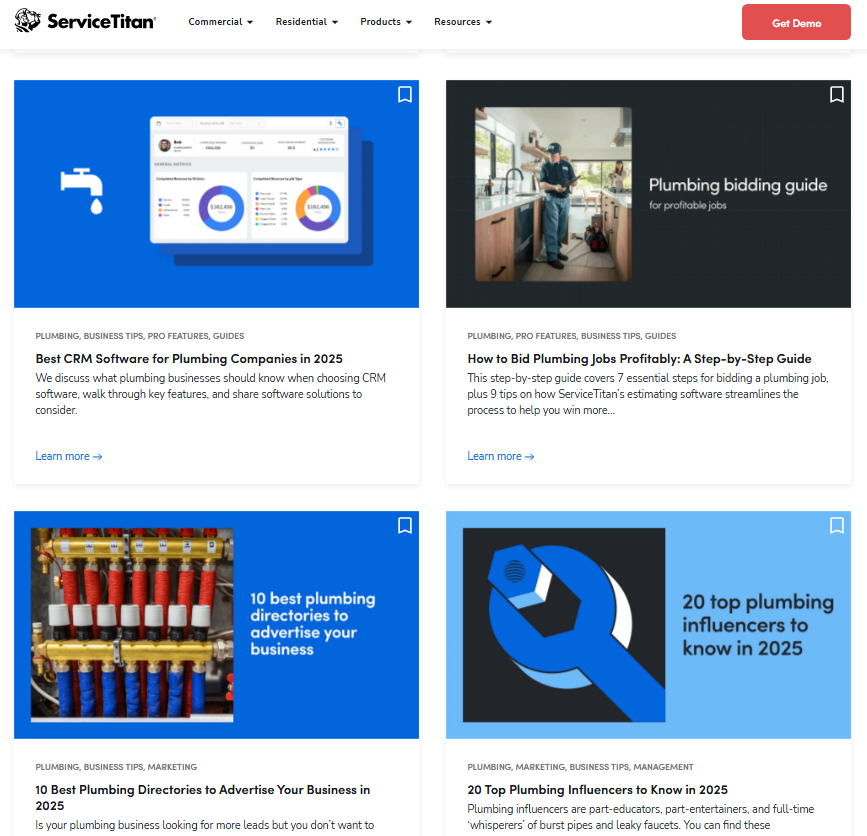Open Best CRM Software for Plumbing Companies title

pos(189,359)
